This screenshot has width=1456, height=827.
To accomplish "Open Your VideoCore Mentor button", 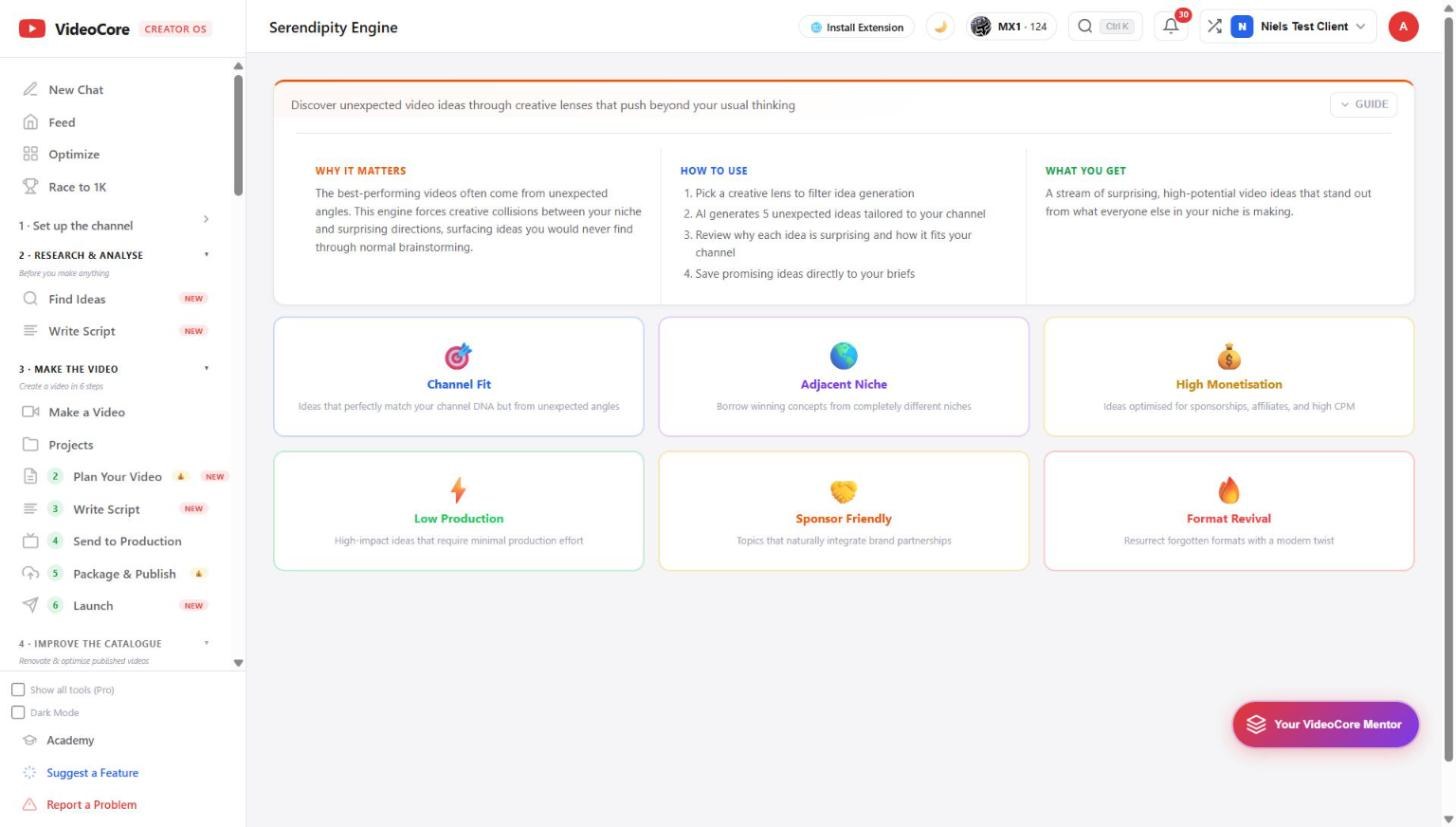I will [x=1325, y=724].
